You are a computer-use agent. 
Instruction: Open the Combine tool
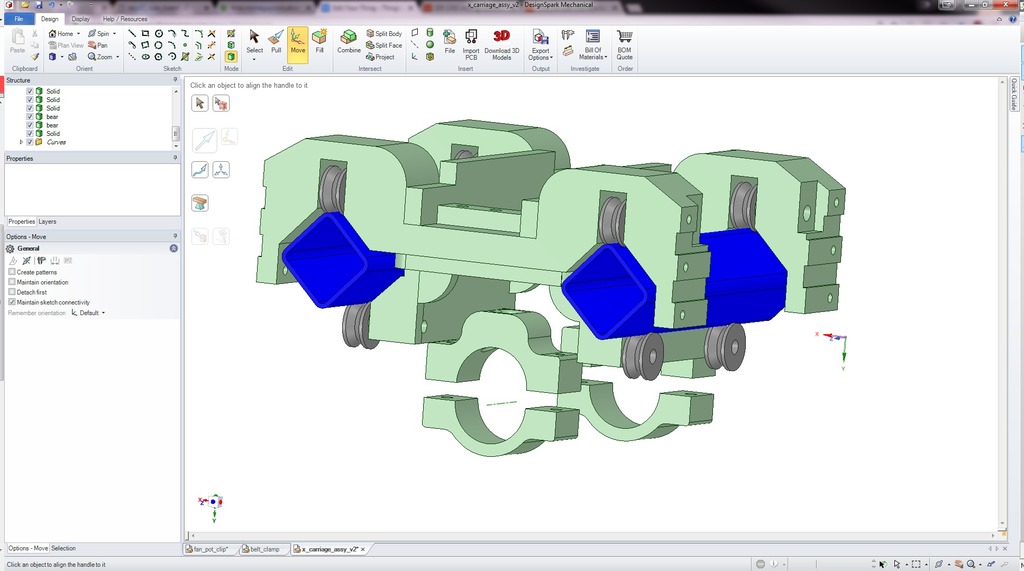[349, 41]
